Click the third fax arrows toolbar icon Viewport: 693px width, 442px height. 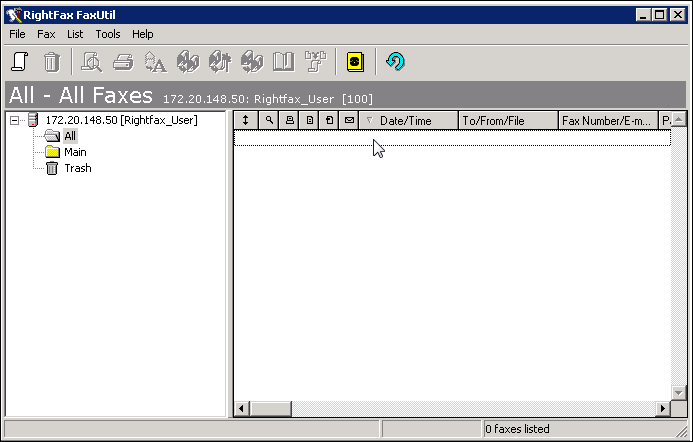[252, 61]
